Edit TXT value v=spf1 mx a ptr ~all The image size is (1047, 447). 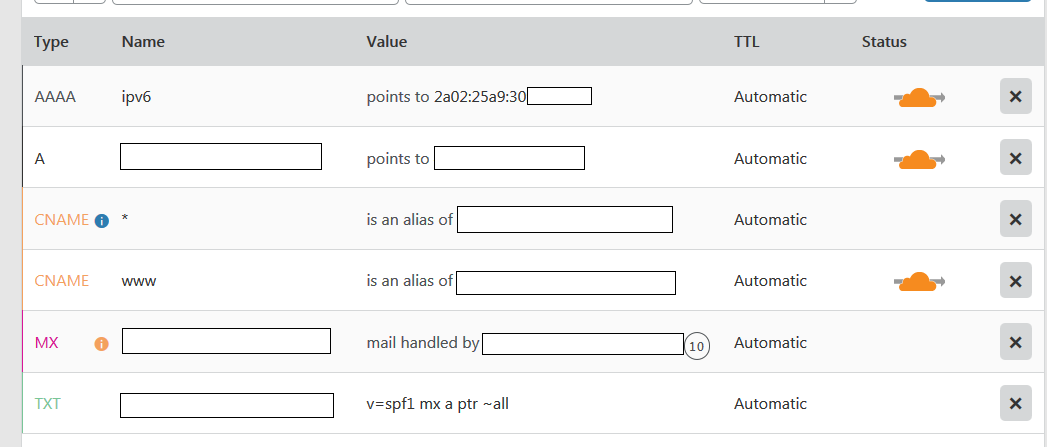click(x=445, y=404)
